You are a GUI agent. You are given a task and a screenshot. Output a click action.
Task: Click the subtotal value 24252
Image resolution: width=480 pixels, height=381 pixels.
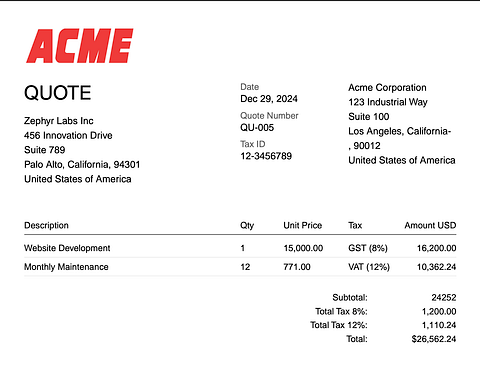(444, 297)
